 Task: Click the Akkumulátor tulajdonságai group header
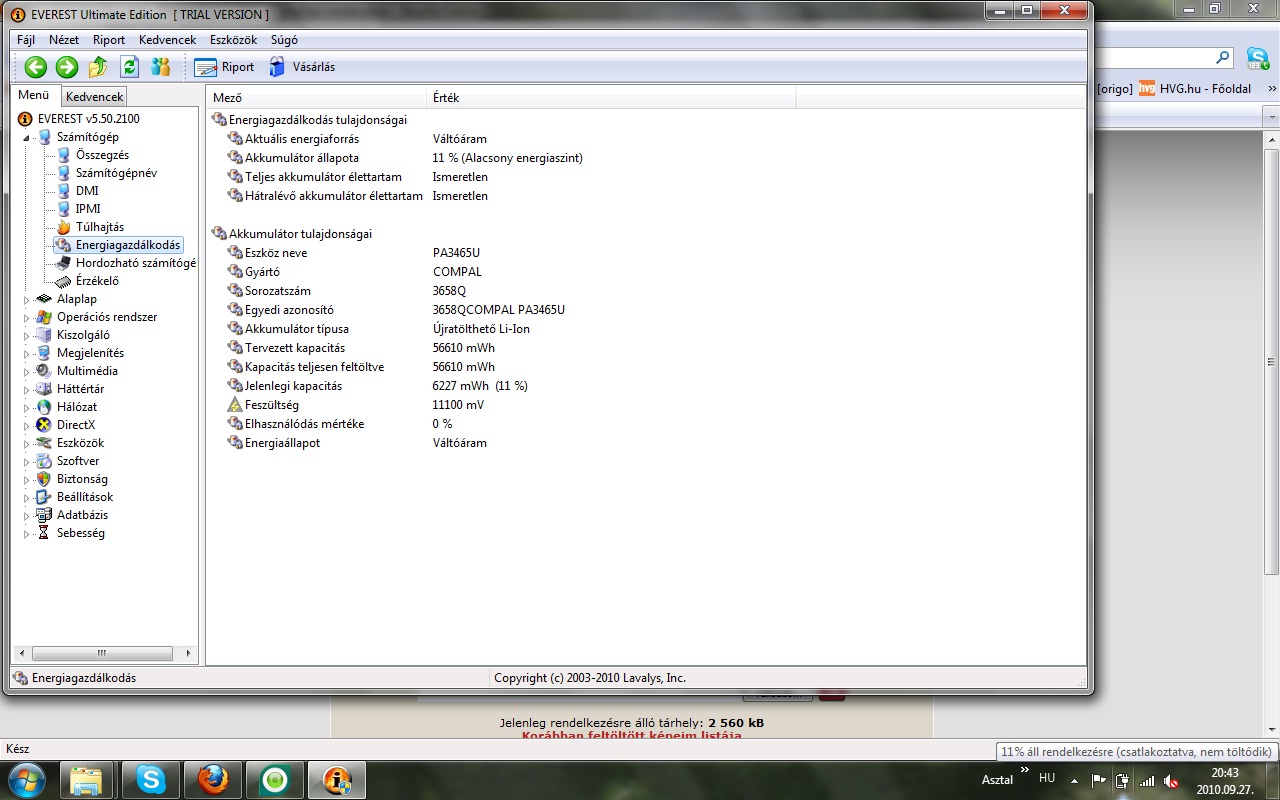tap(300, 234)
